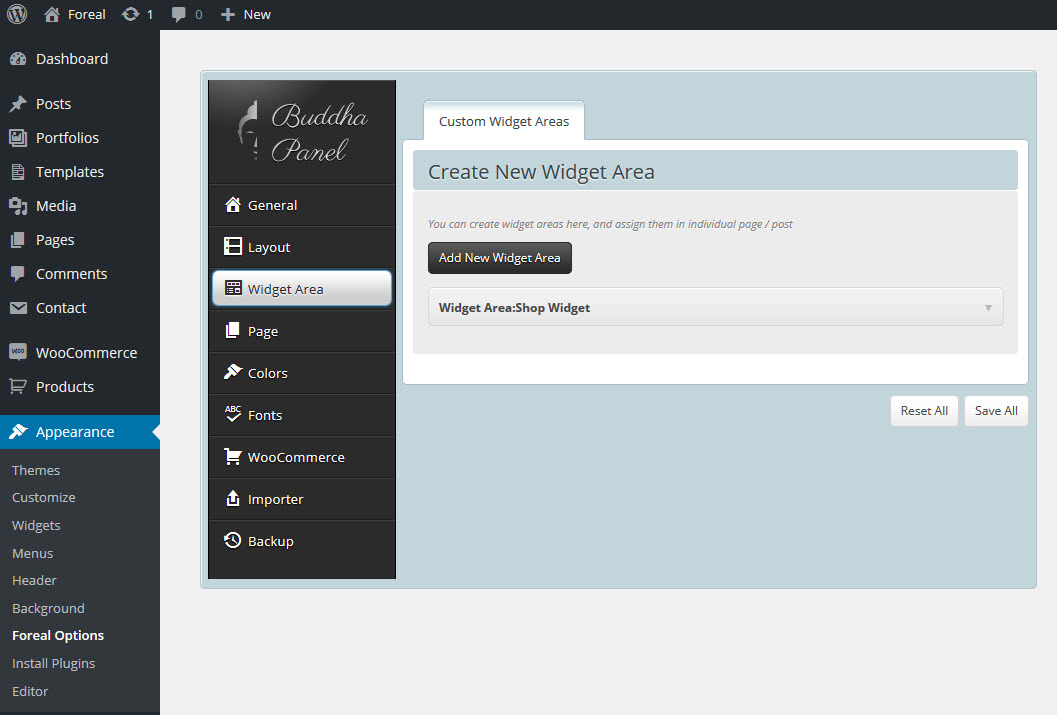Switch to Custom Widget Areas tab

pyautogui.click(x=504, y=121)
